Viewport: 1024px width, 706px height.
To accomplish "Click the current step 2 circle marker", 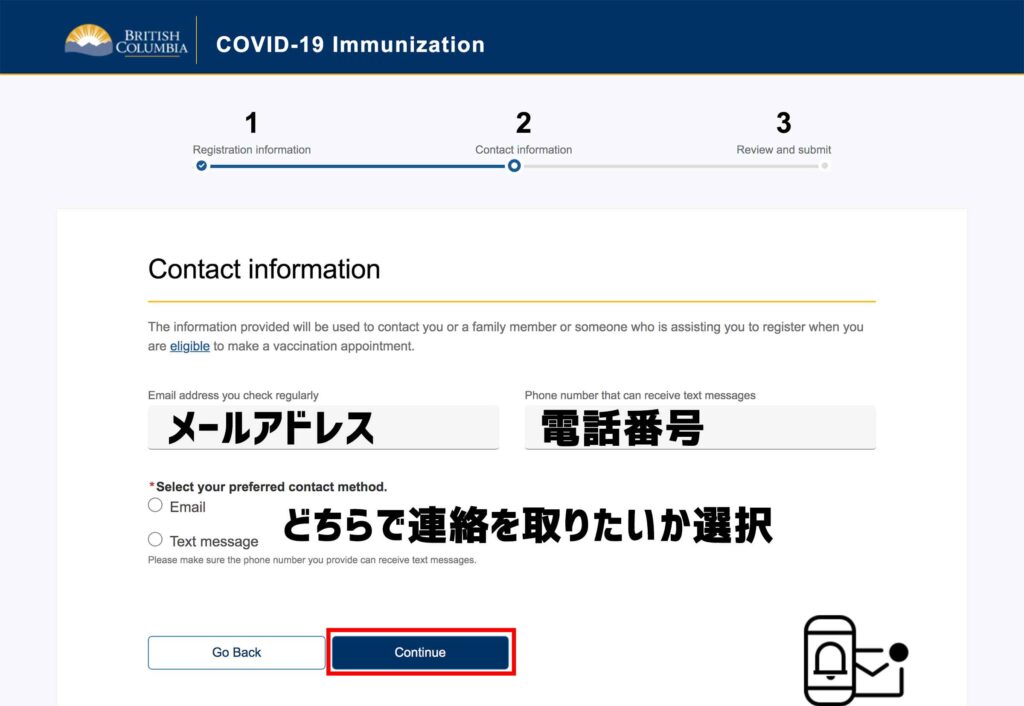I will coord(514,166).
